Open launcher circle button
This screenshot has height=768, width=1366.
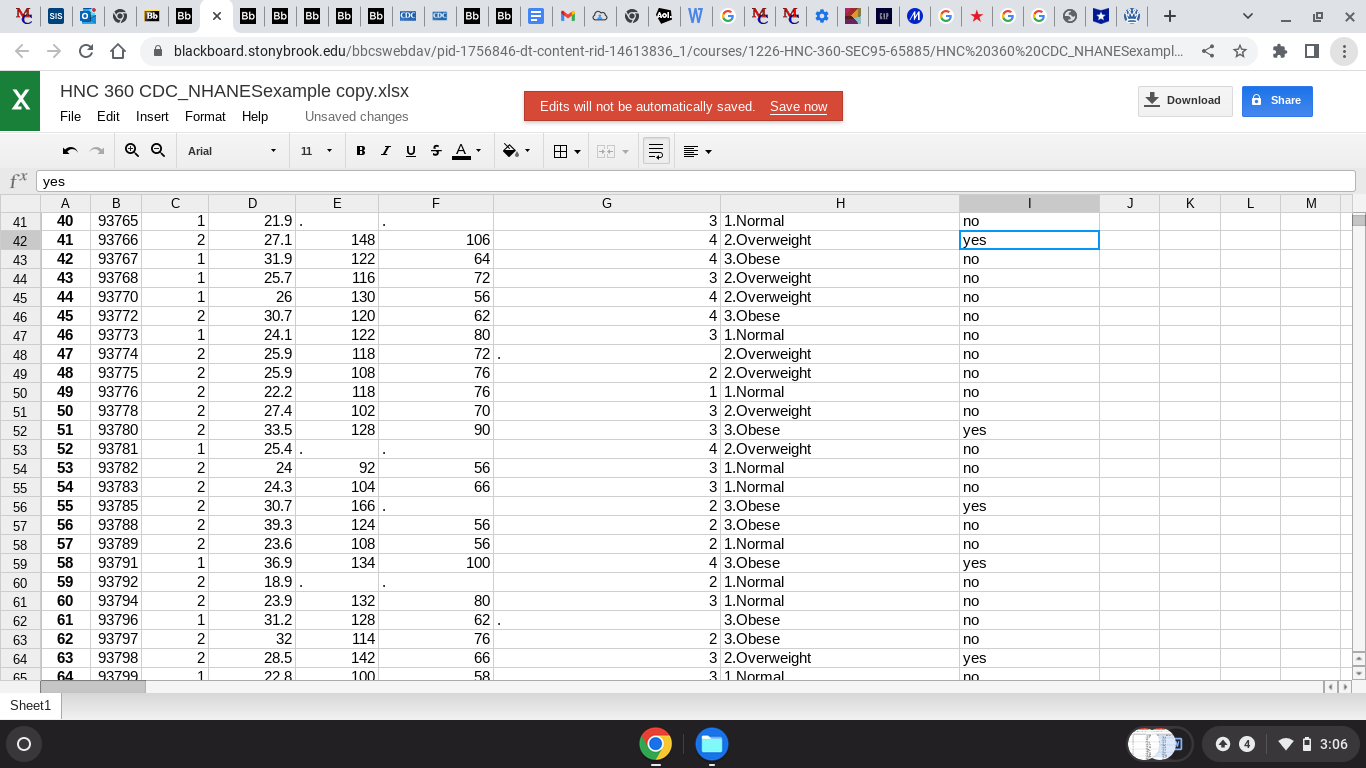point(24,744)
